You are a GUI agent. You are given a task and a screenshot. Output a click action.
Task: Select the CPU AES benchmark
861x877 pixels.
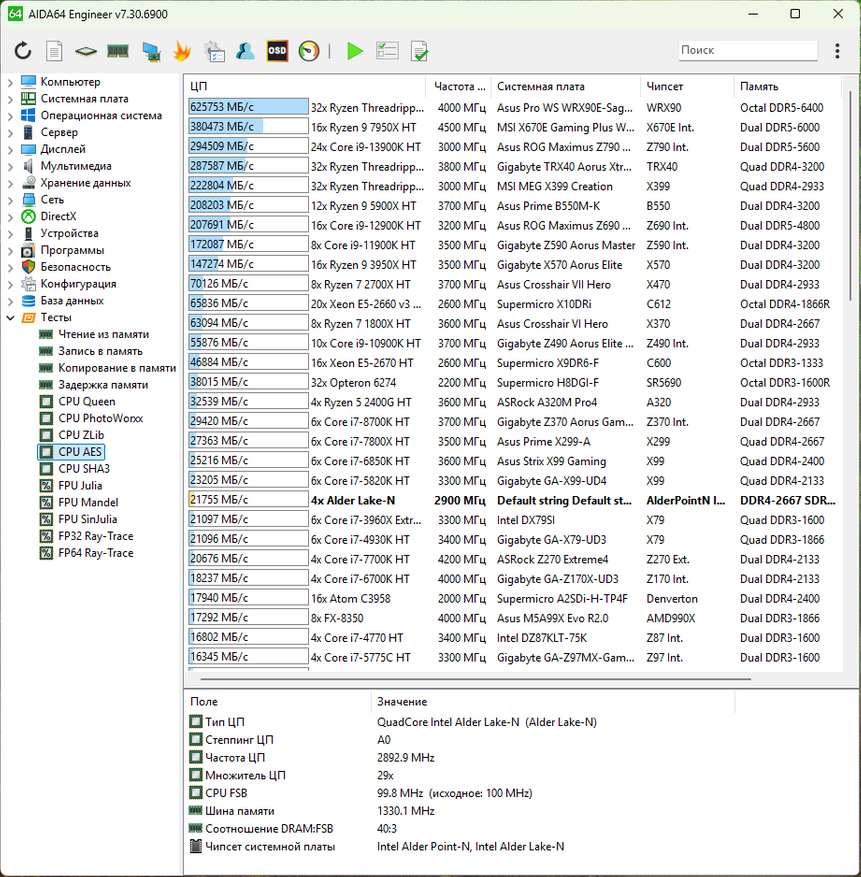(80, 451)
